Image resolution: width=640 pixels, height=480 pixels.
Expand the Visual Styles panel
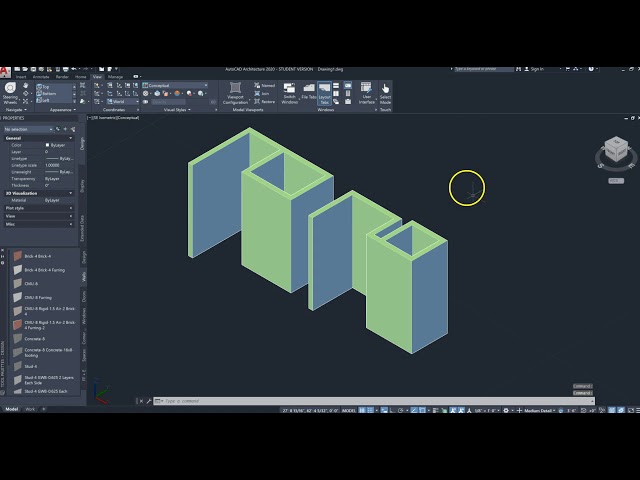tap(177, 110)
